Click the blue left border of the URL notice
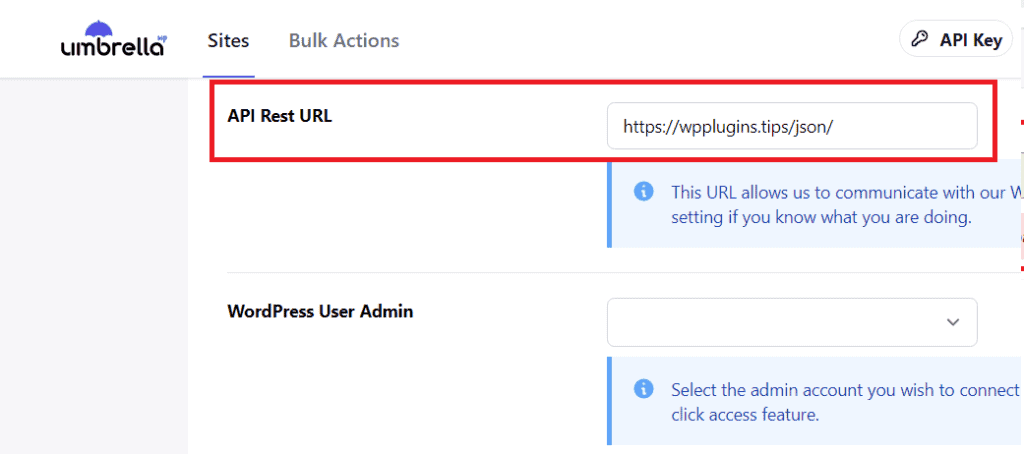1024x454 pixels. coord(609,203)
